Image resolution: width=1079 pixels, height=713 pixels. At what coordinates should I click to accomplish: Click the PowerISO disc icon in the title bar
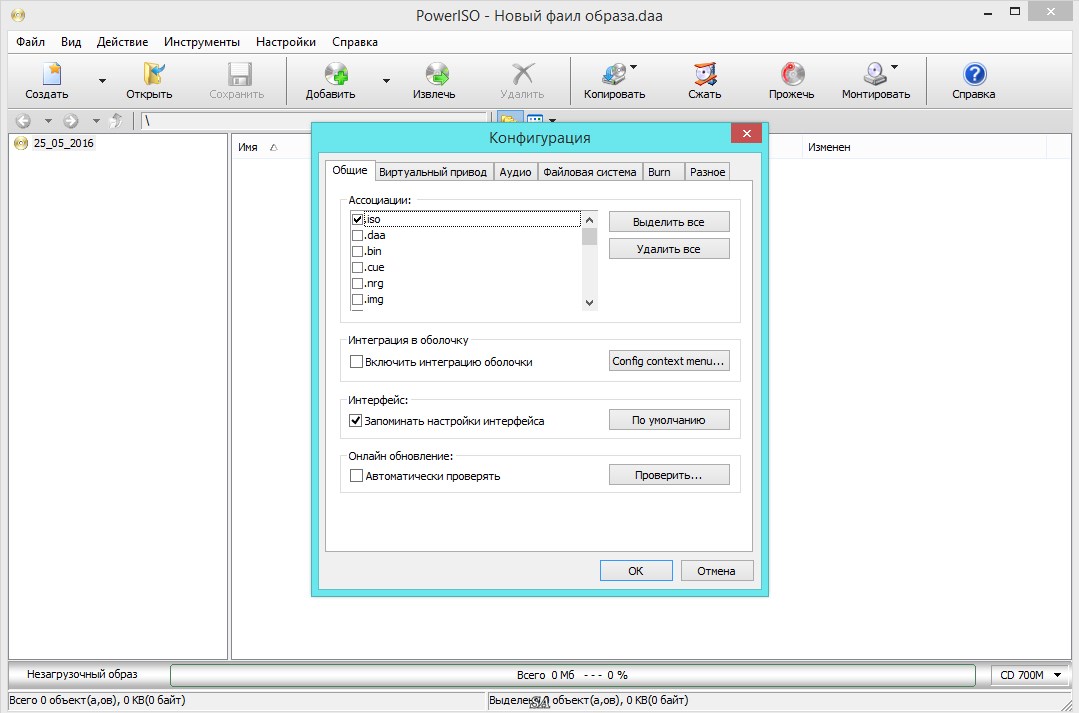pos(18,14)
